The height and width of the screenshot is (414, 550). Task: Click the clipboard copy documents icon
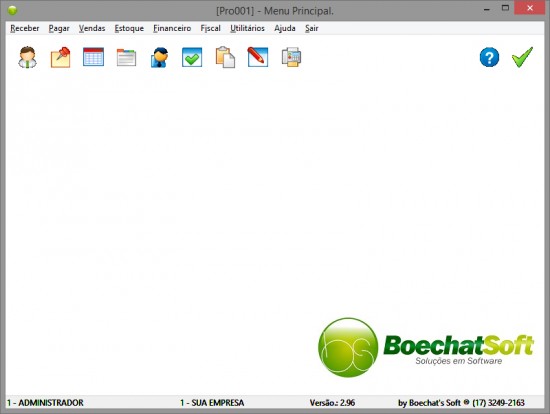point(225,57)
